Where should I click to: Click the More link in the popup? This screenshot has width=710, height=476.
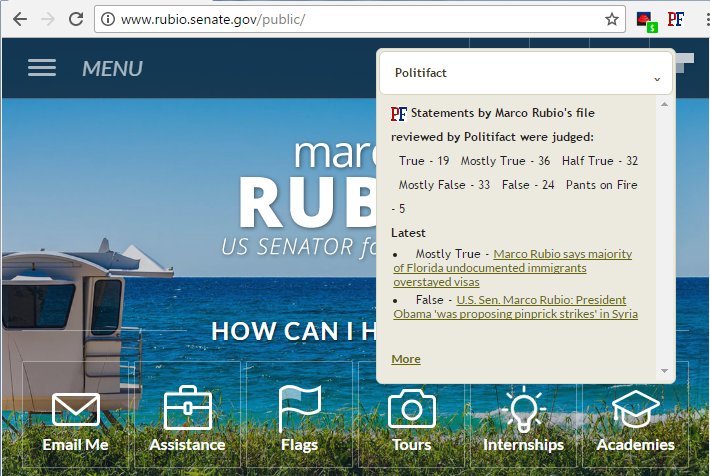pyautogui.click(x=406, y=359)
